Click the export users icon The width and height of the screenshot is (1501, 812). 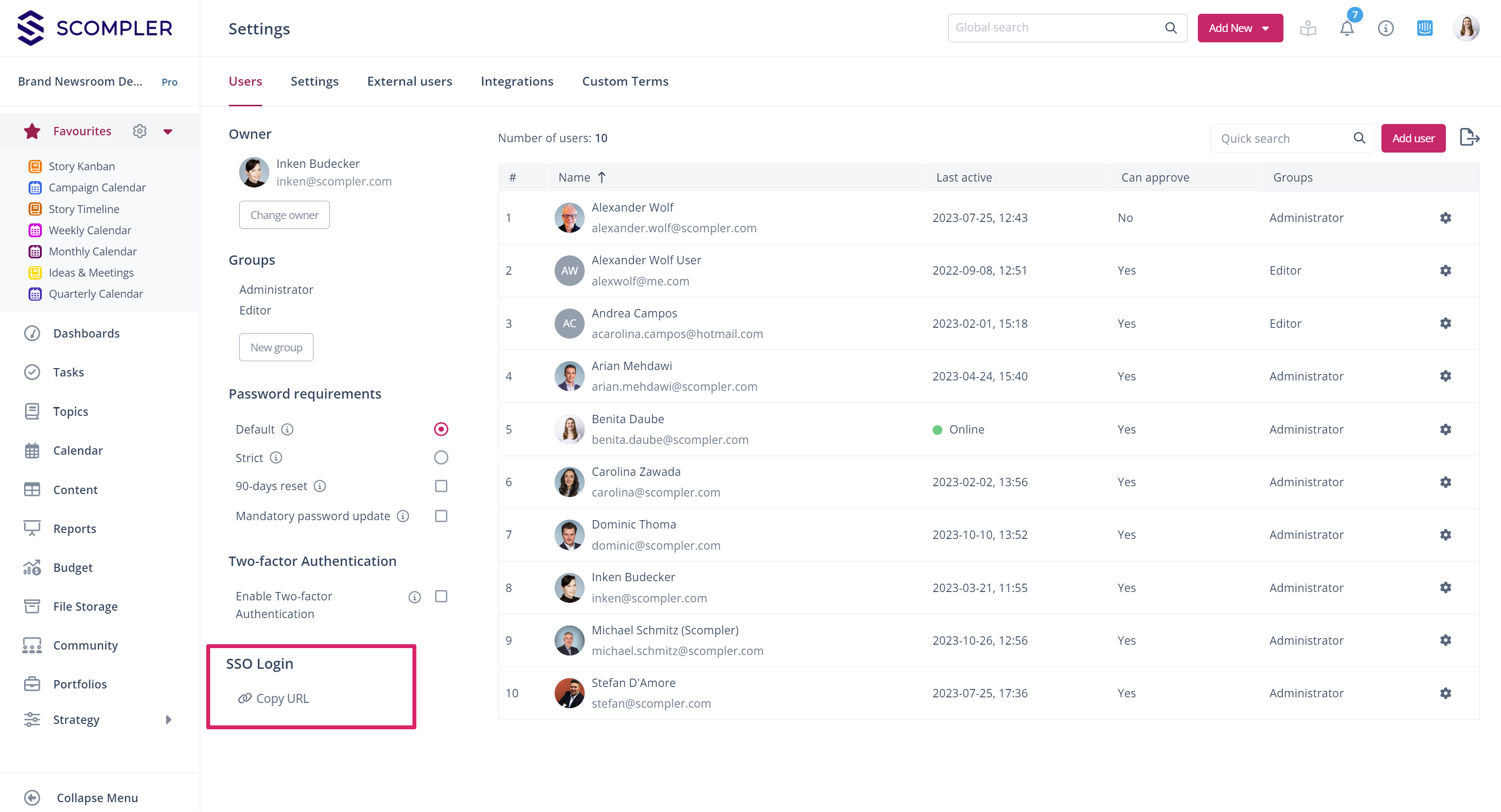click(1469, 137)
